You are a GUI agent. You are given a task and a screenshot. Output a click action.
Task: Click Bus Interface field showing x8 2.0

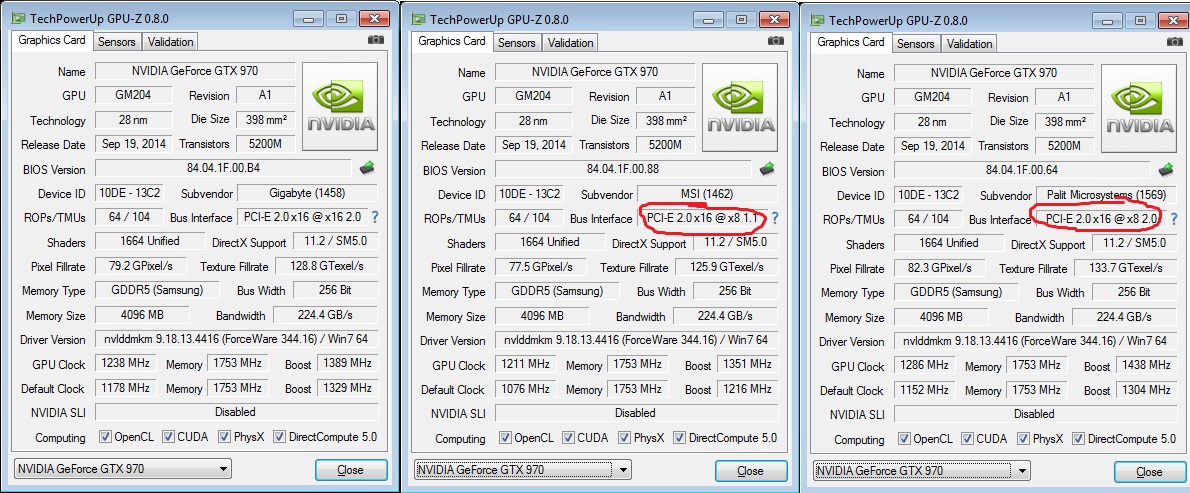(1101, 219)
